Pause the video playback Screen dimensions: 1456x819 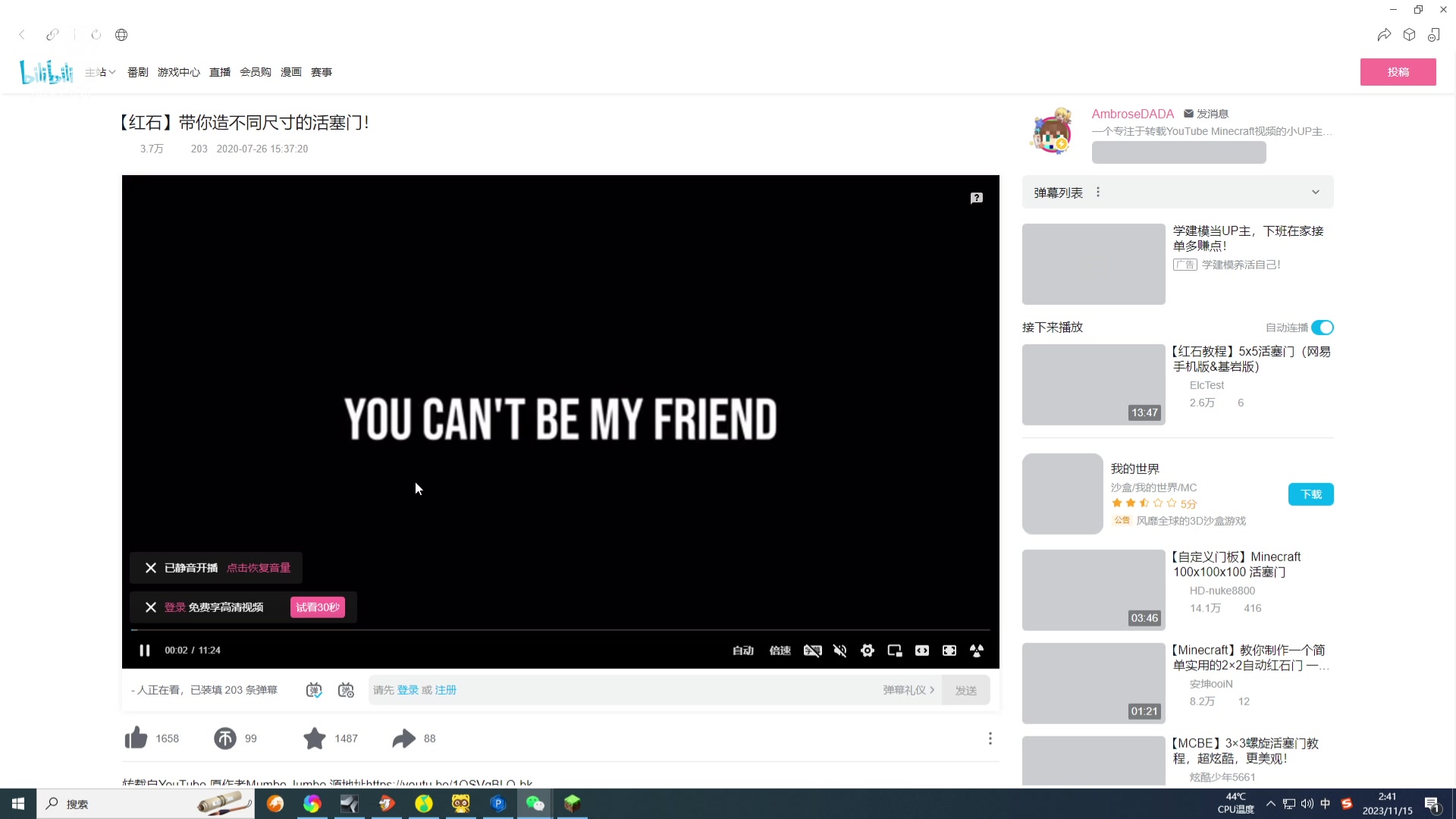pyautogui.click(x=144, y=651)
